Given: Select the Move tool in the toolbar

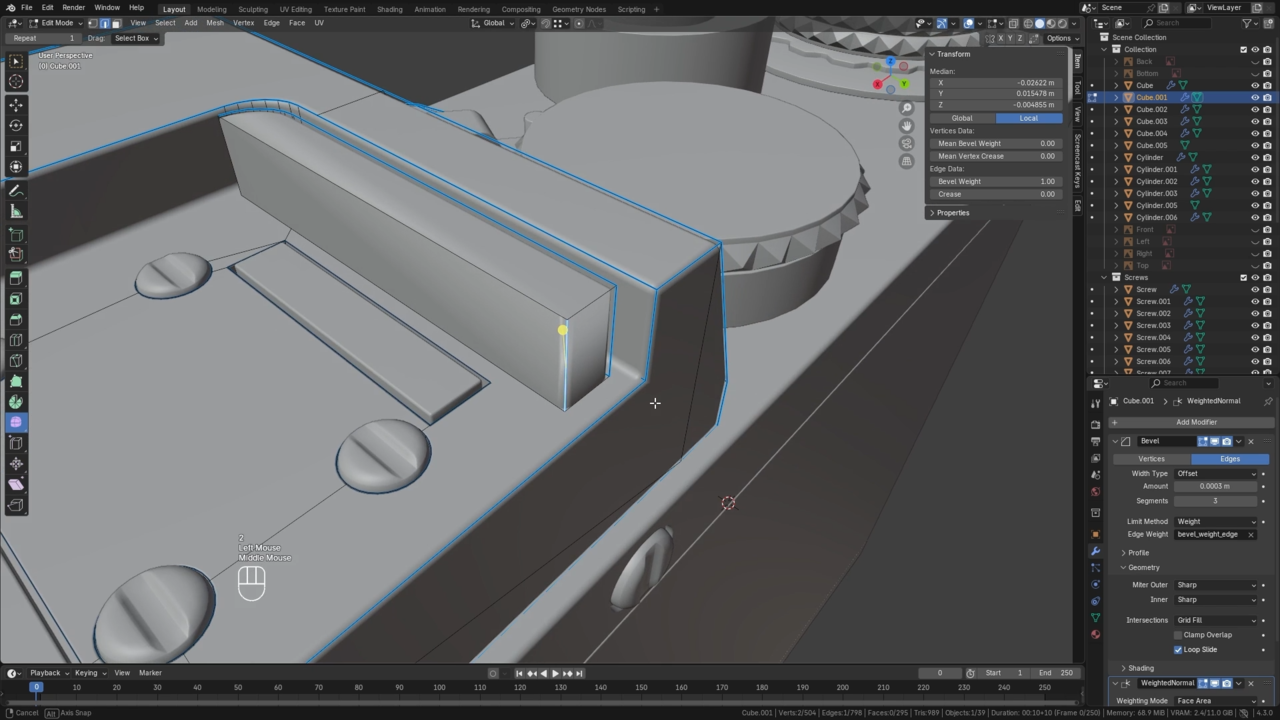Looking at the screenshot, I should coord(16,105).
